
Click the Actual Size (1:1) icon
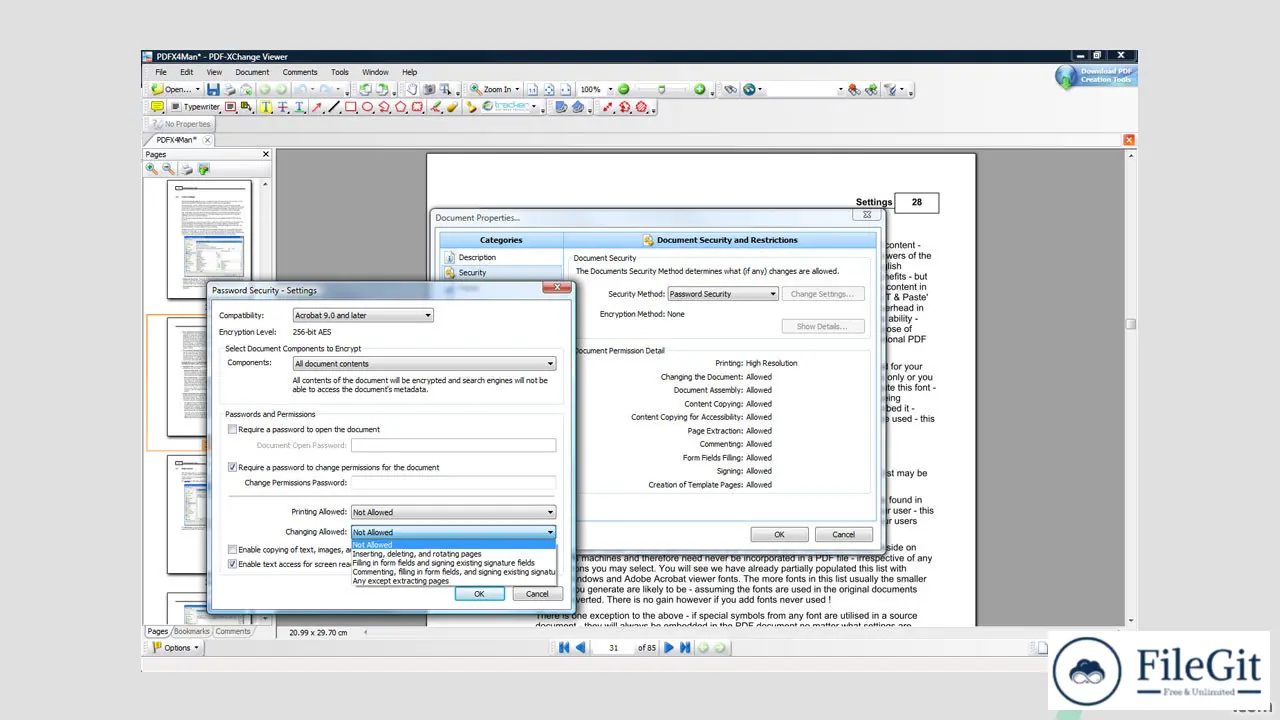(x=532, y=89)
